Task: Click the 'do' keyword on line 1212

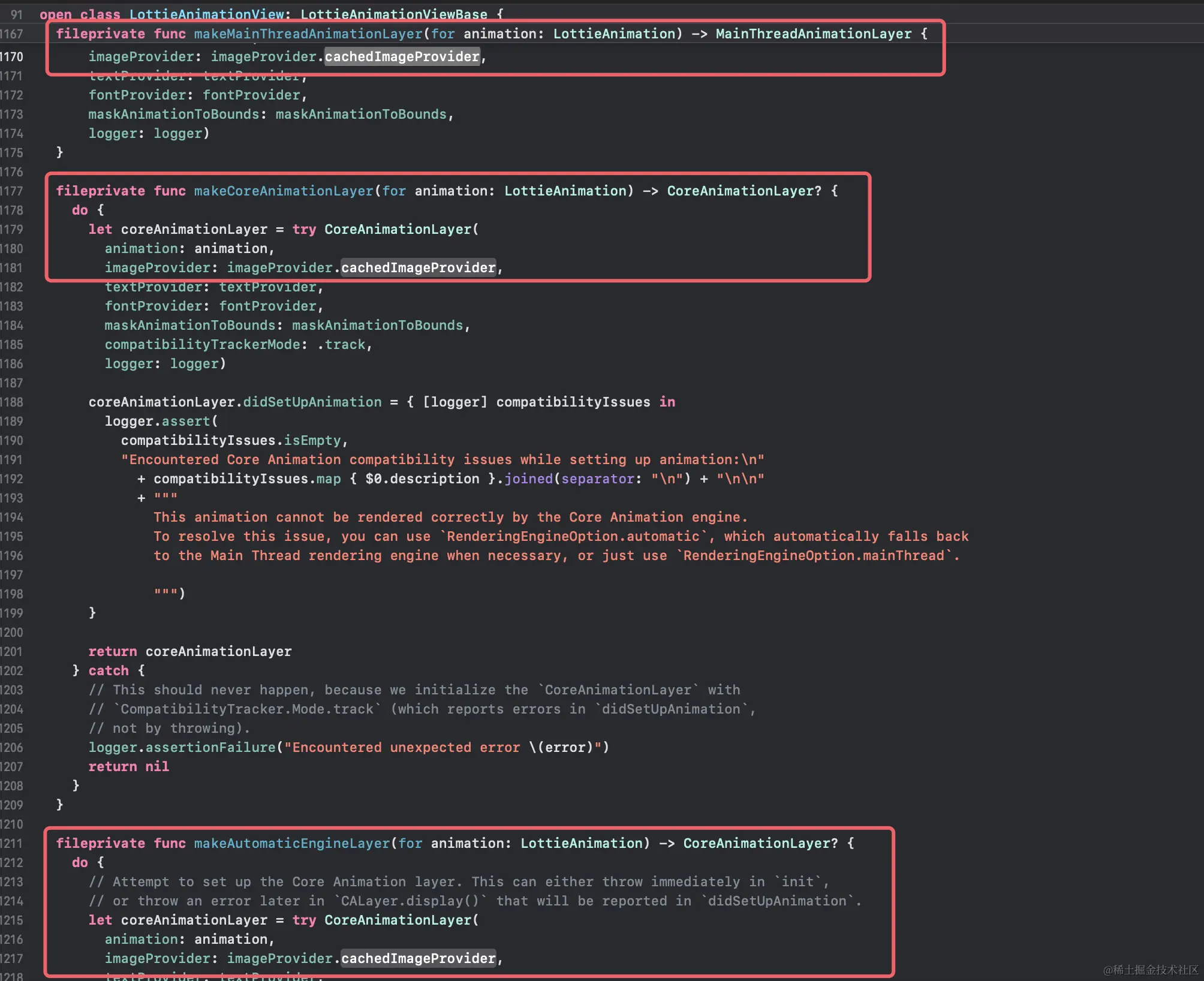Action: click(x=80, y=863)
